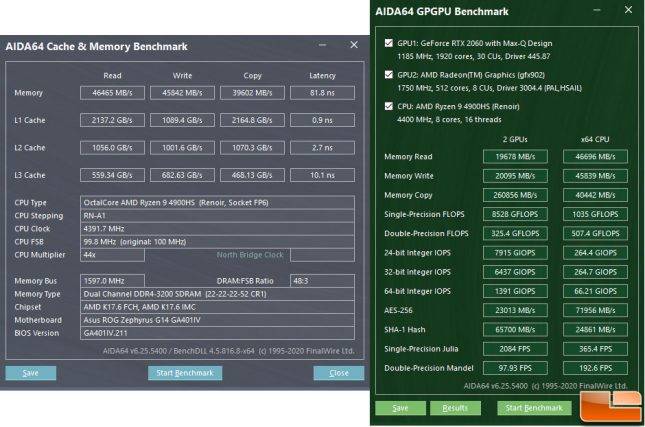This screenshot has width=645, height=427.
Task: Click the Memory Bus field 1597.0 MHz
Action: pos(112,281)
